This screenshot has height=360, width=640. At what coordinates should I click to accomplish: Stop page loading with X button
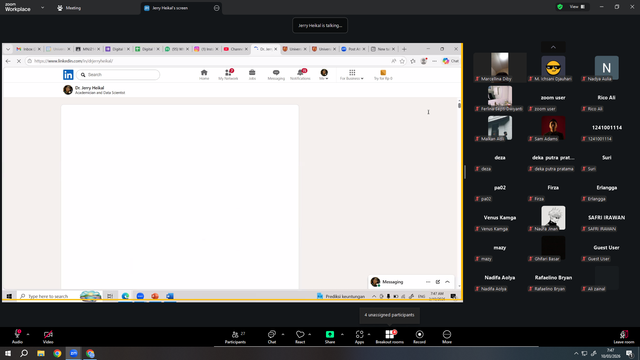tap(19, 61)
